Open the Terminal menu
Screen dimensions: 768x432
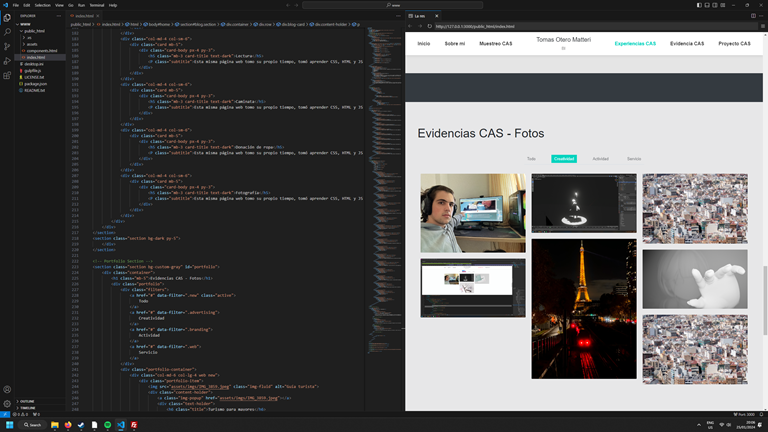96,5
